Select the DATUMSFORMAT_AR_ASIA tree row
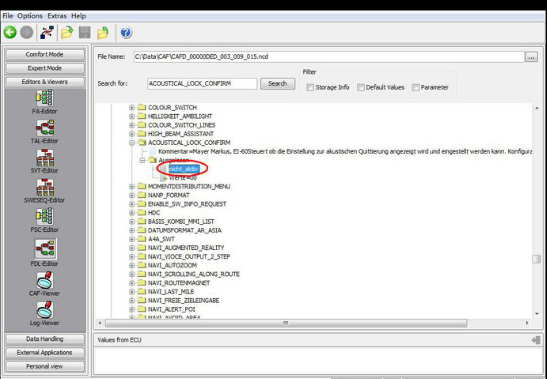The image size is (547, 379). tap(185, 230)
